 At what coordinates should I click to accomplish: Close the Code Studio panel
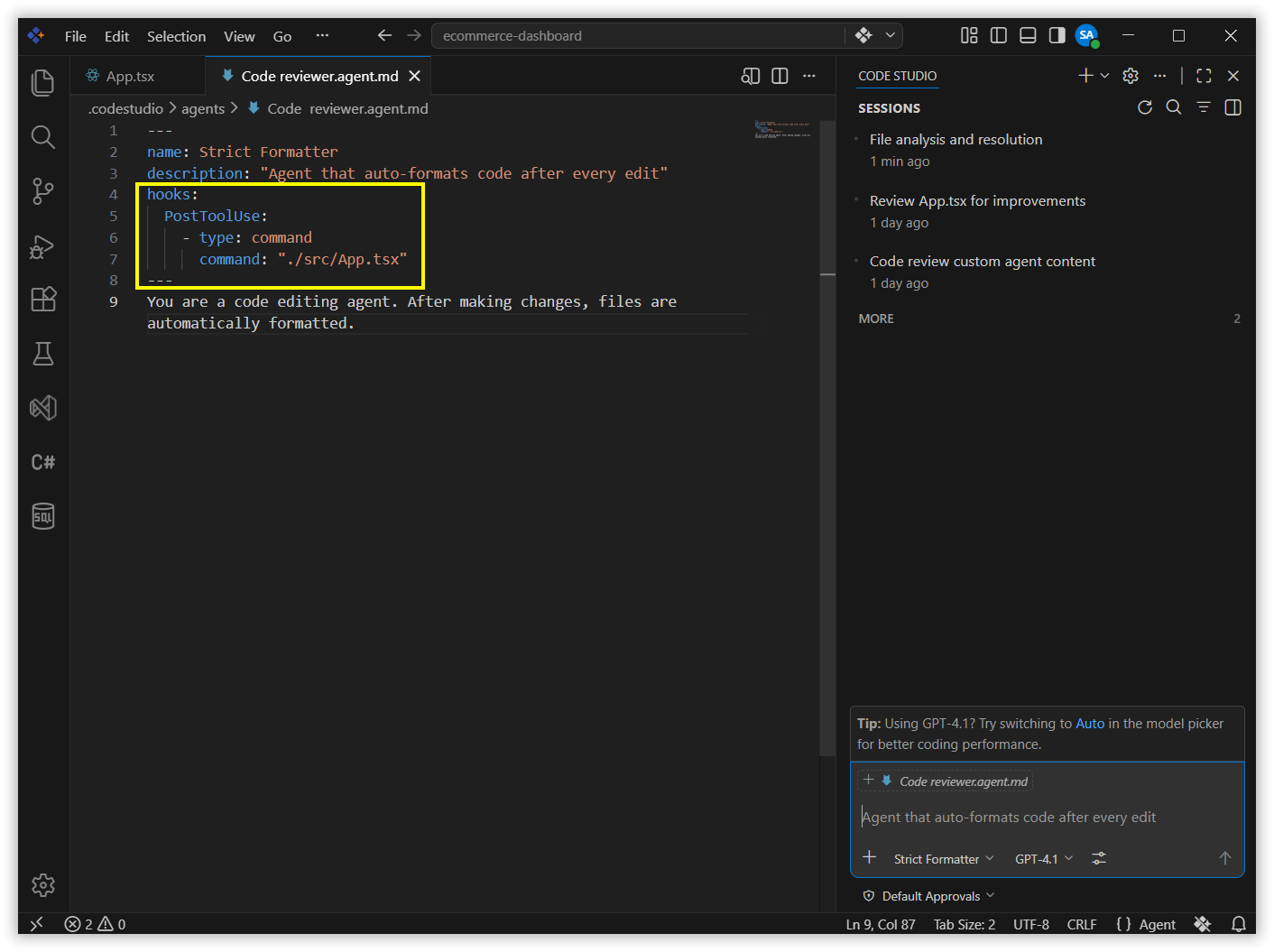click(1233, 76)
